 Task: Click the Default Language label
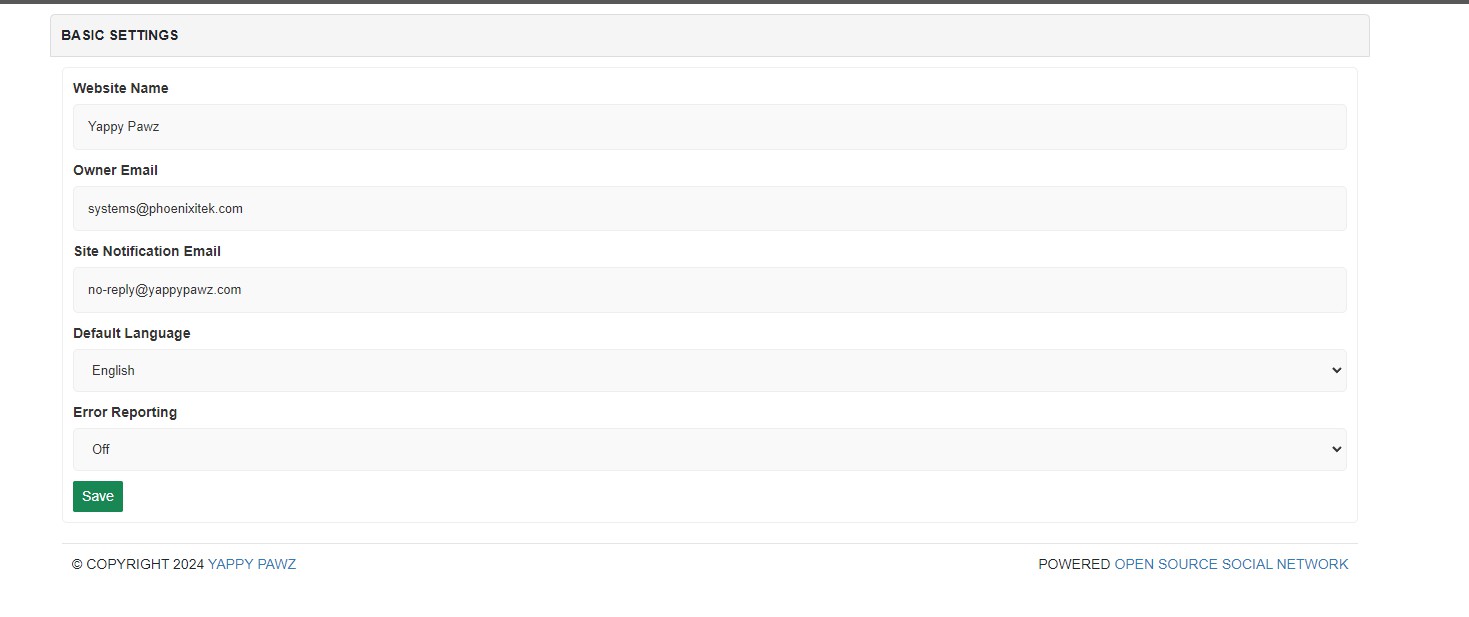click(x=132, y=333)
